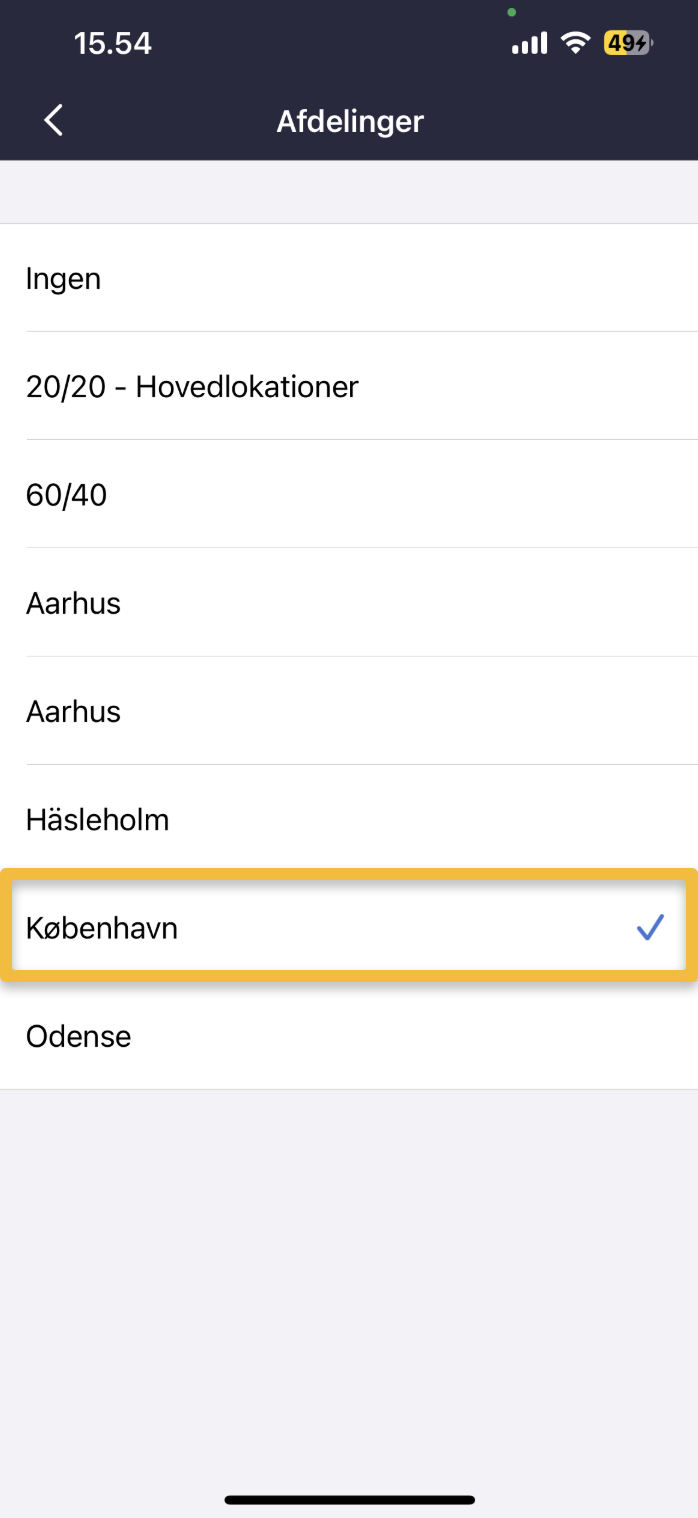
Task: Tap the Wi-Fi status icon
Action: (x=576, y=43)
